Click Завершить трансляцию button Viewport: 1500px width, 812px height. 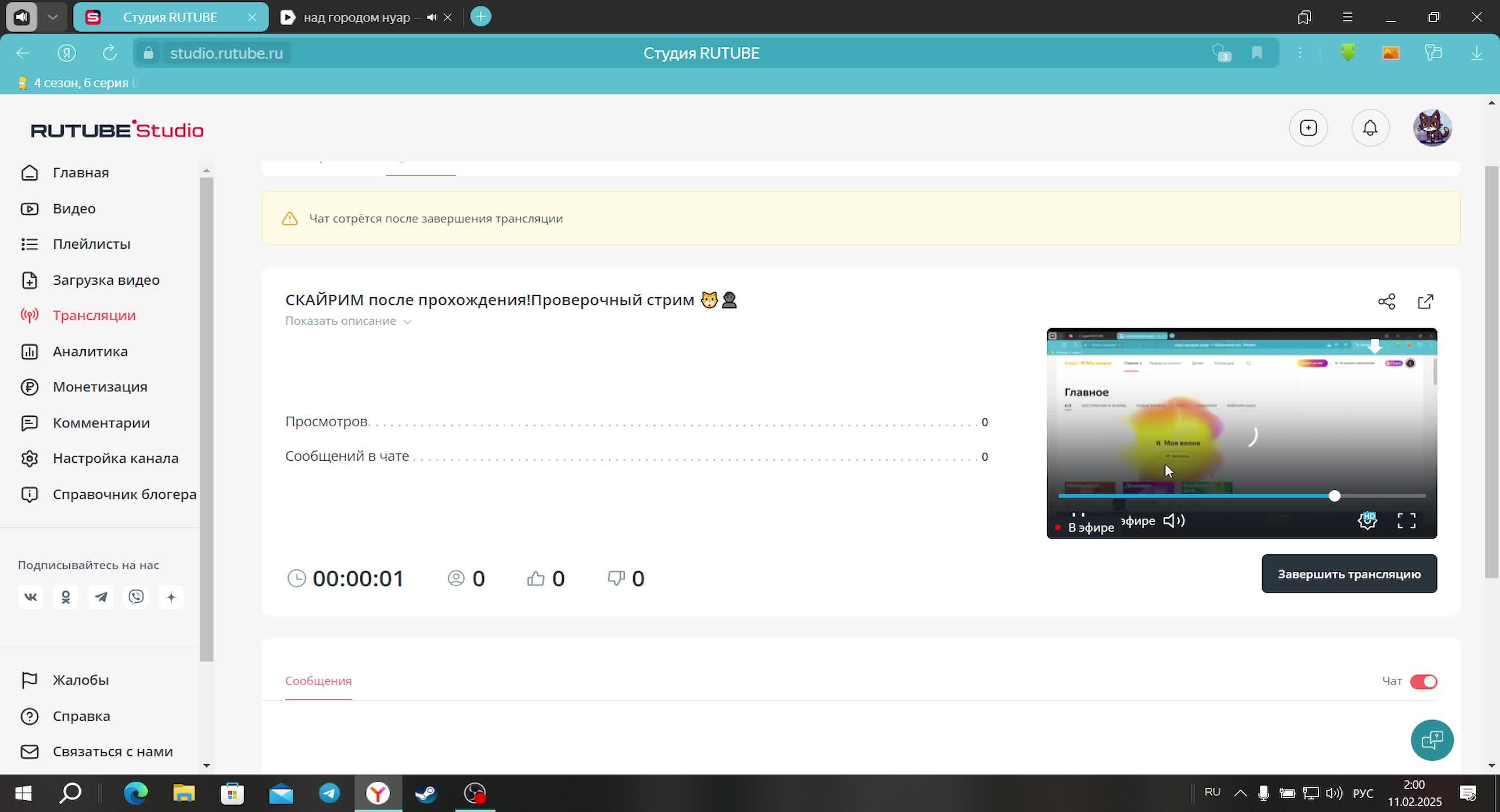click(1349, 574)
